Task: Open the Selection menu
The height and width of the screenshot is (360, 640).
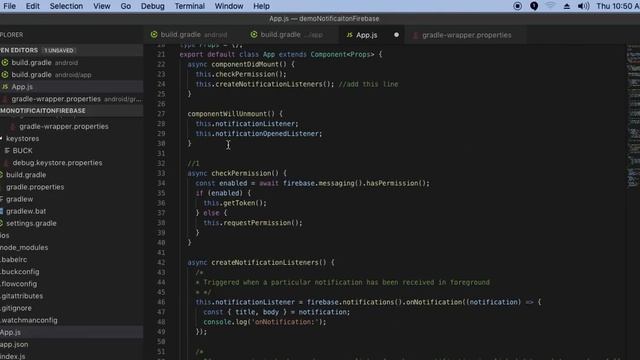Action: pos(66,6)
